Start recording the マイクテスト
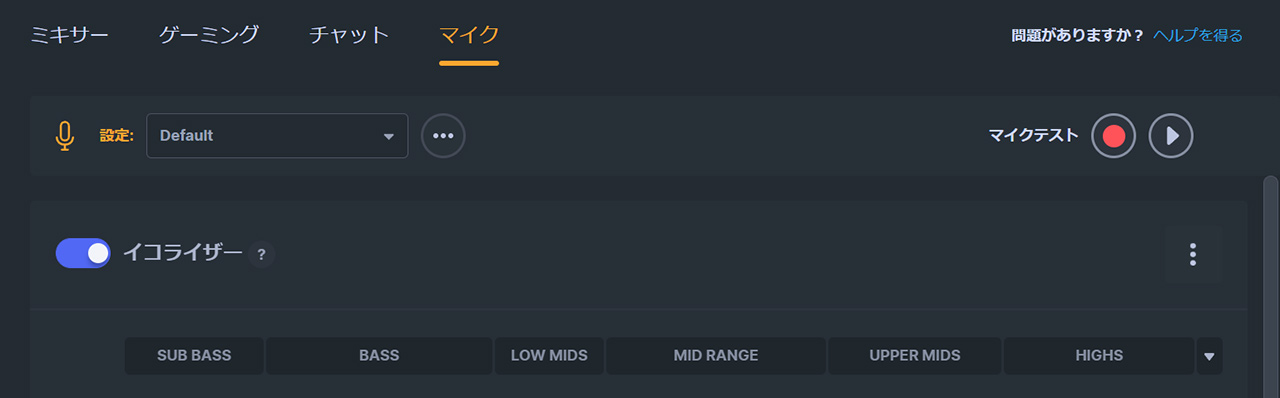The width and height of the screenshot is (1280, 398). [1114, 136]
